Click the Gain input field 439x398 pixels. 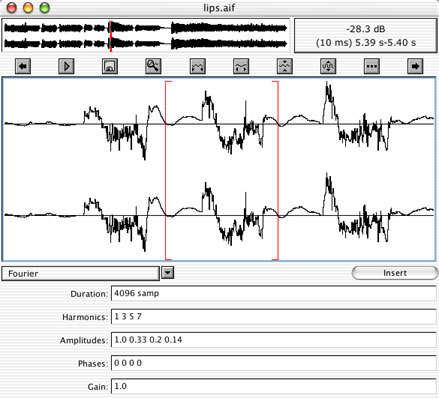(274, 386)
